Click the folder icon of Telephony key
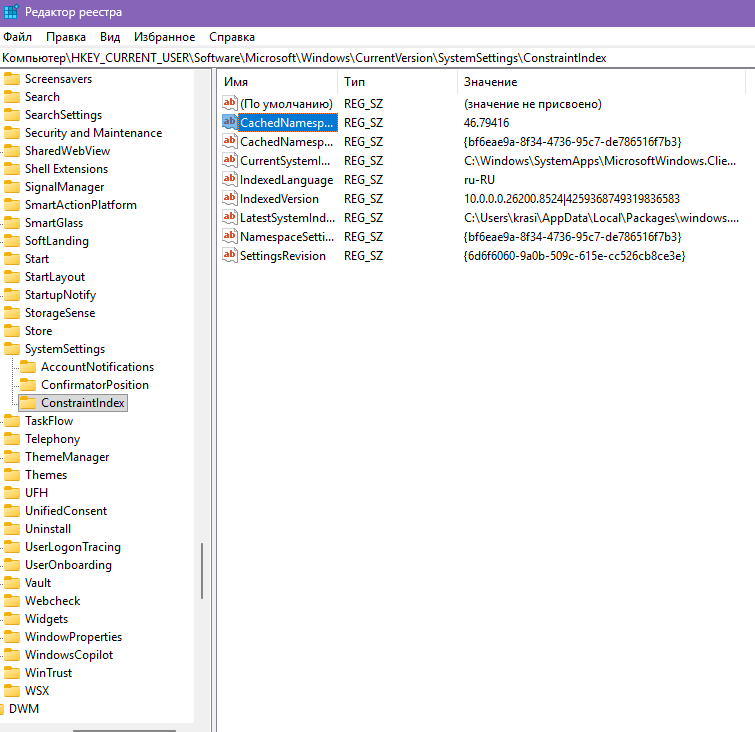This screenshot has width=755, height=732. coord(12,439)
